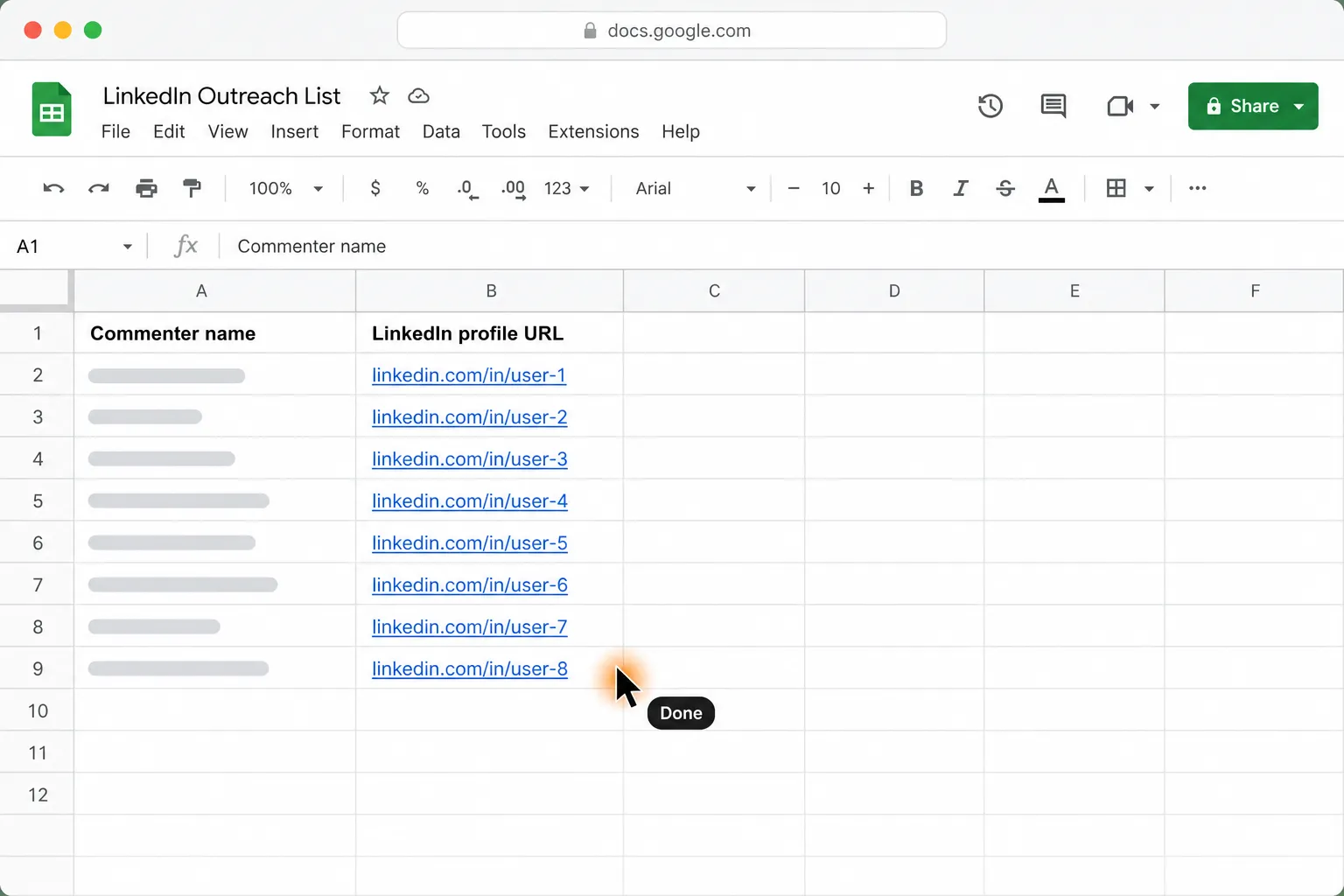This screenshot has height=896, width=1344.
Task: Open the comments panel icon
Action: click(1053, 106)
